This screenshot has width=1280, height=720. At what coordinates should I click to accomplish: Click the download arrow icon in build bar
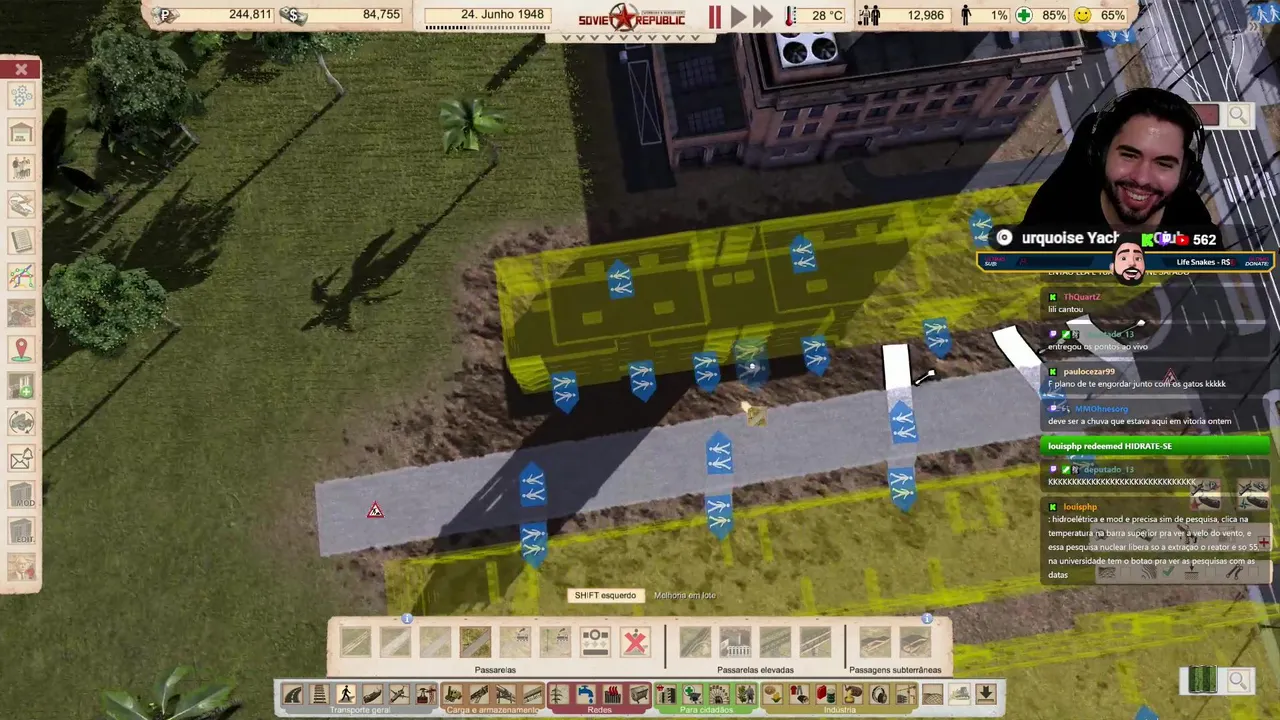tap(986, 694)
